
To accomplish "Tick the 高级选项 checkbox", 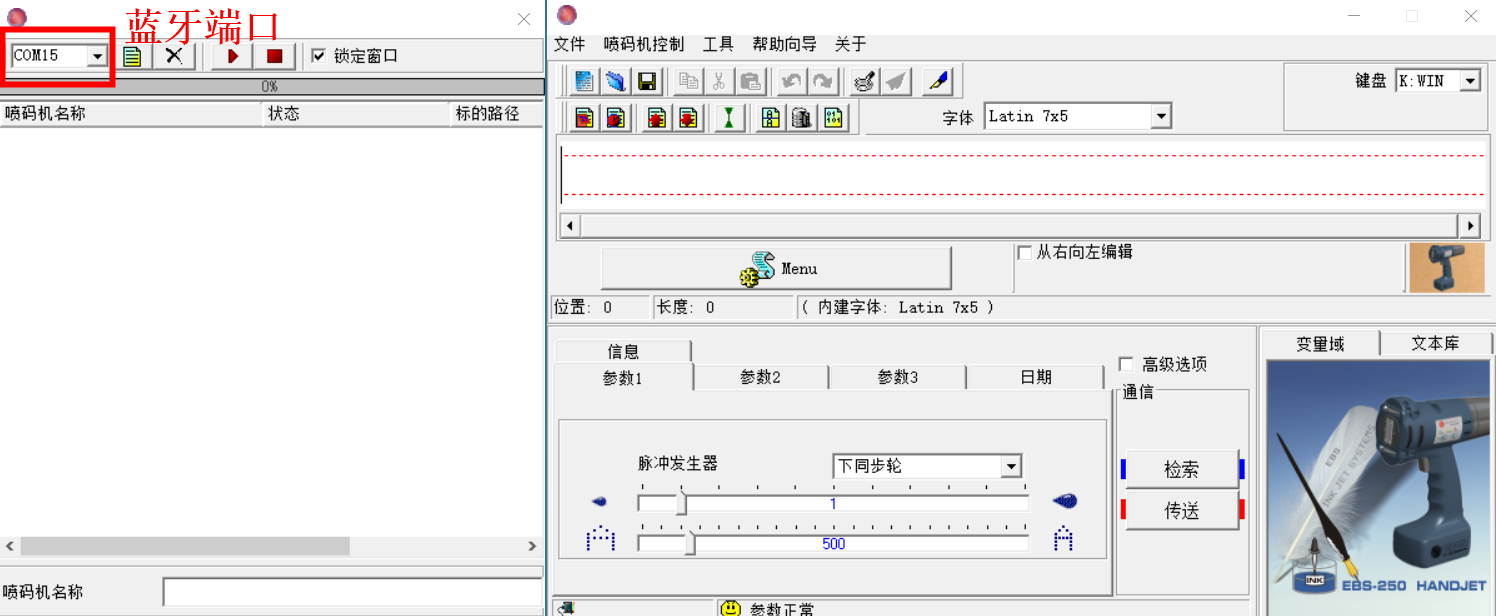I will coord(1126,364).
